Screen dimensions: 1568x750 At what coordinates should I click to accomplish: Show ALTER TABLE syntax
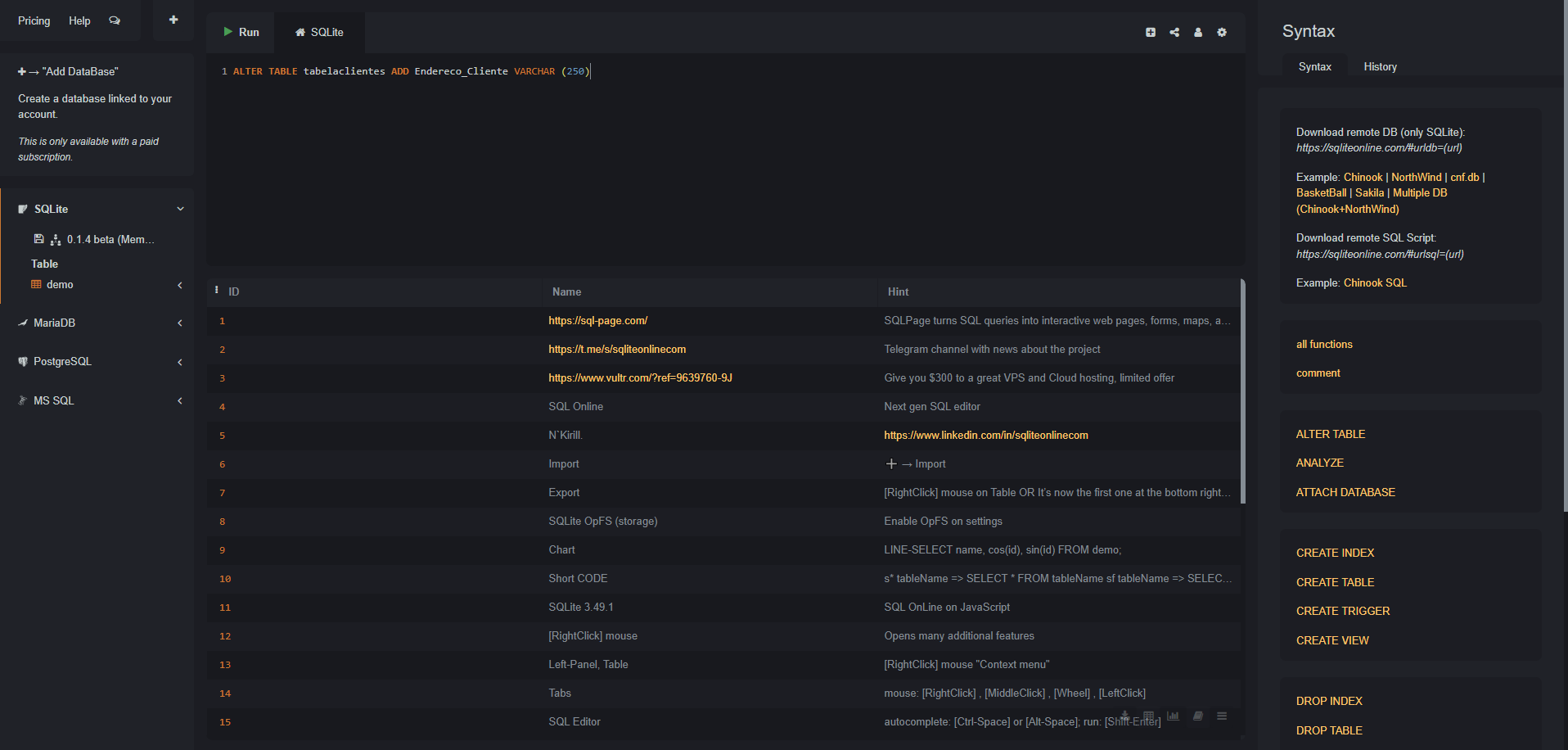coord(1331,434)
